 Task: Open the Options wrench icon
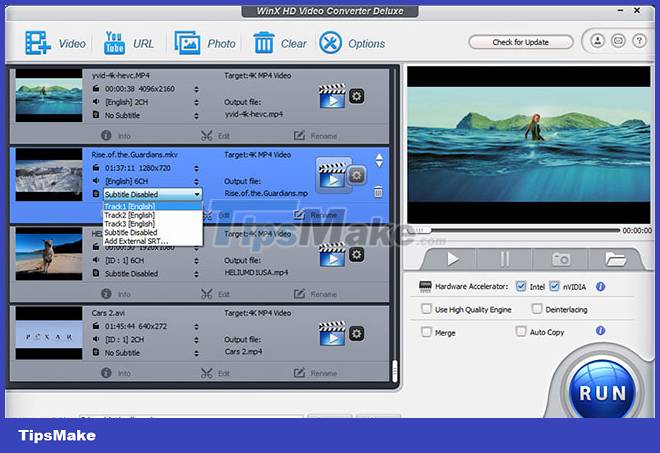pos(330,43)
